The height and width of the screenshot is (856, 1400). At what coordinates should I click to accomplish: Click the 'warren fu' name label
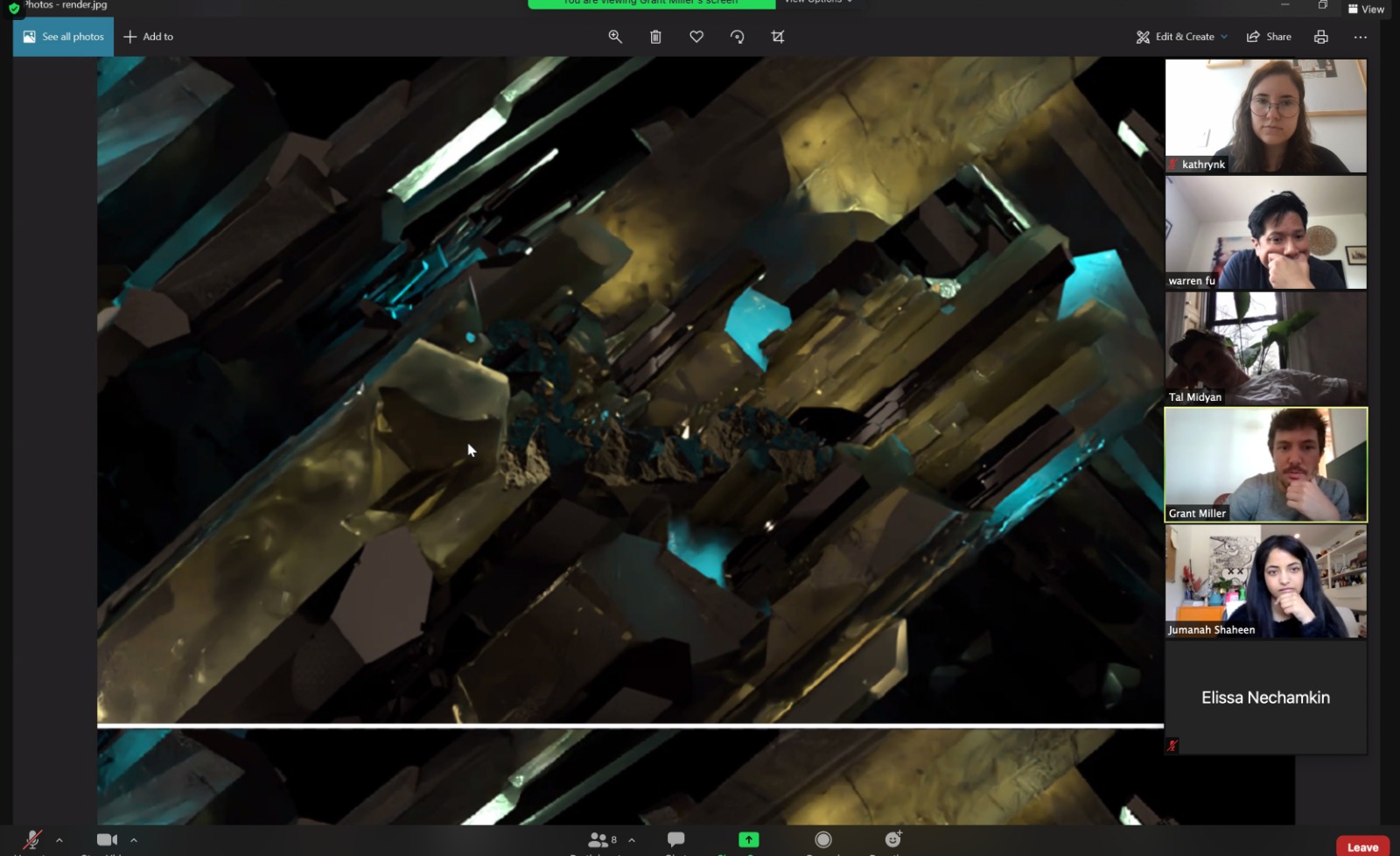coord(1192,281)
